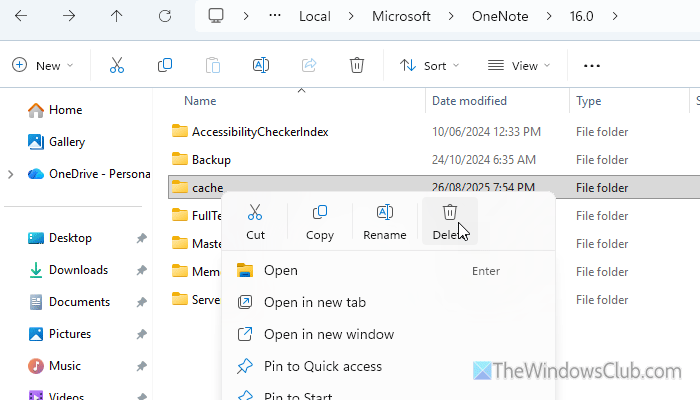Sort by the Name column header
This screenshot has width=700, height=400.
coord(200,101)
